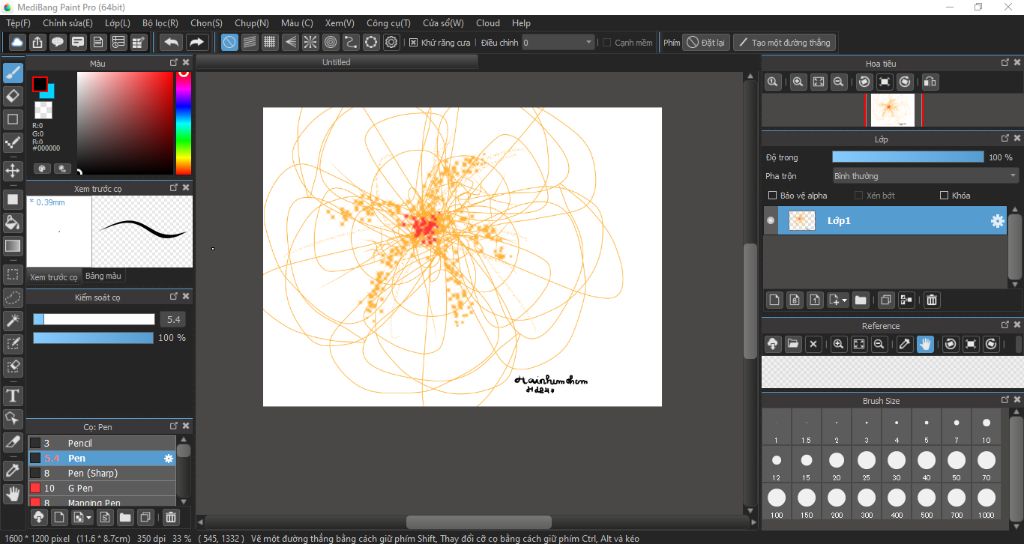Open the cloud icon in top toolbar
The height and width of the screenshot is (544, 1024).
pyautogui.click(x=17, y=42)
